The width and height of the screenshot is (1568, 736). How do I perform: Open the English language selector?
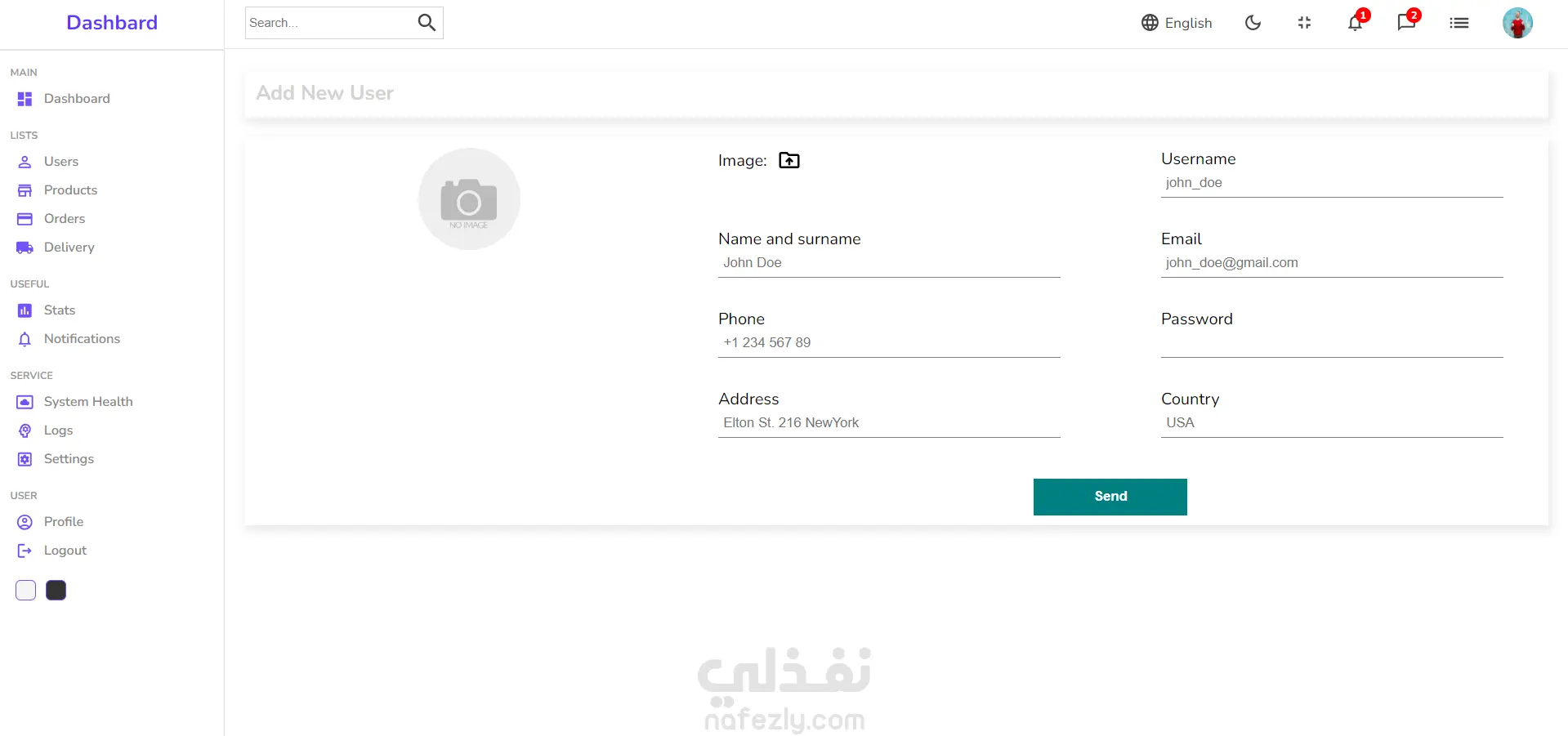1177,23
